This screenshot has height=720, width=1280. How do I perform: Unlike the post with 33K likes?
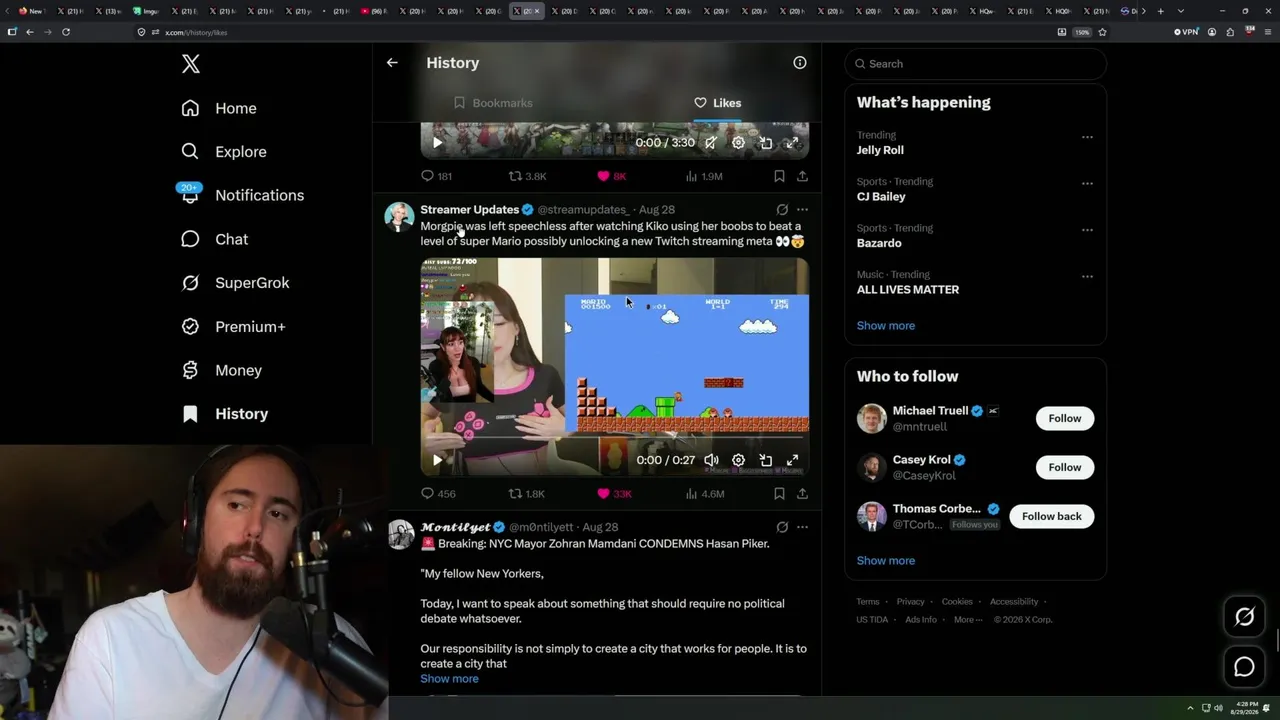614,494
